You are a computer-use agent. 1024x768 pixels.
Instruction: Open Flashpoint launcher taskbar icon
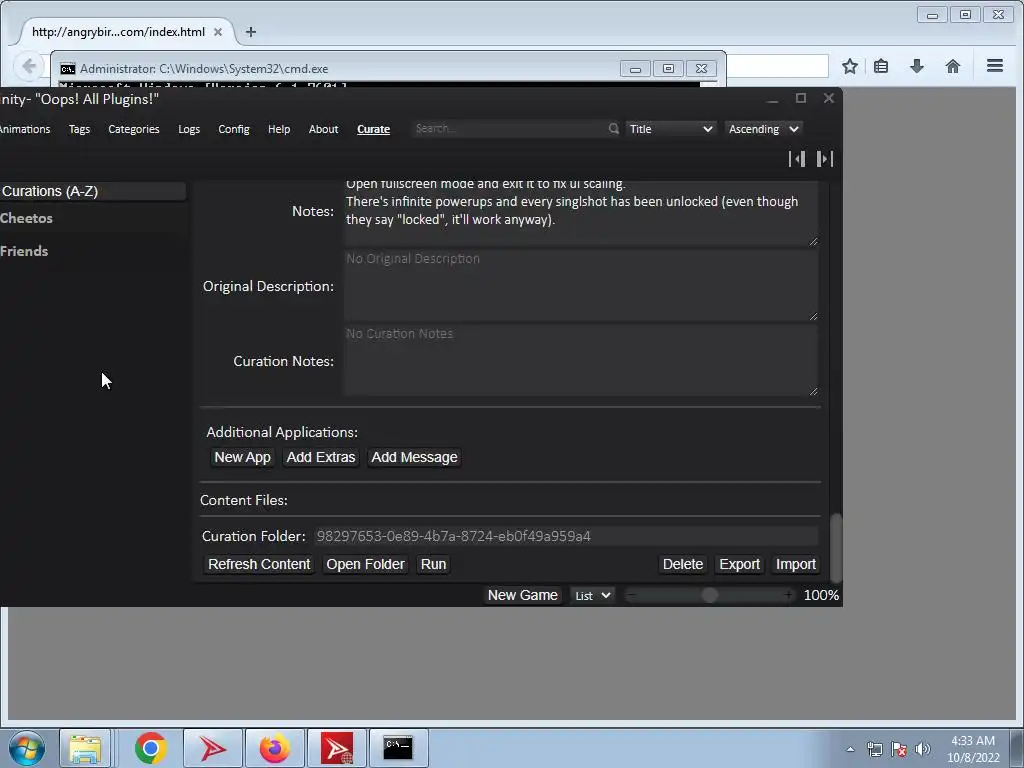tap(212, 748)
